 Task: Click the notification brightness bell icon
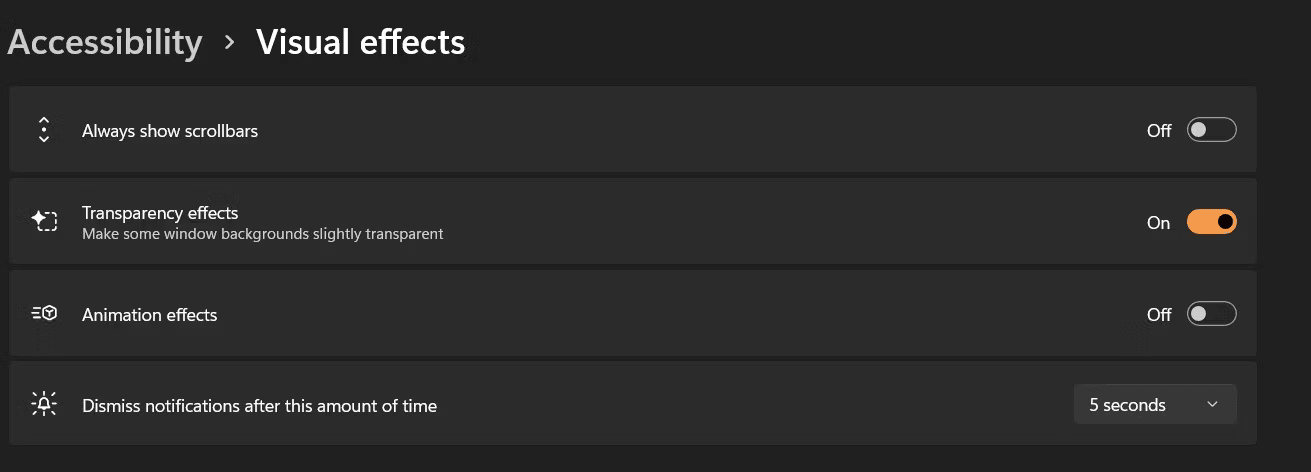tap(44, 404)
